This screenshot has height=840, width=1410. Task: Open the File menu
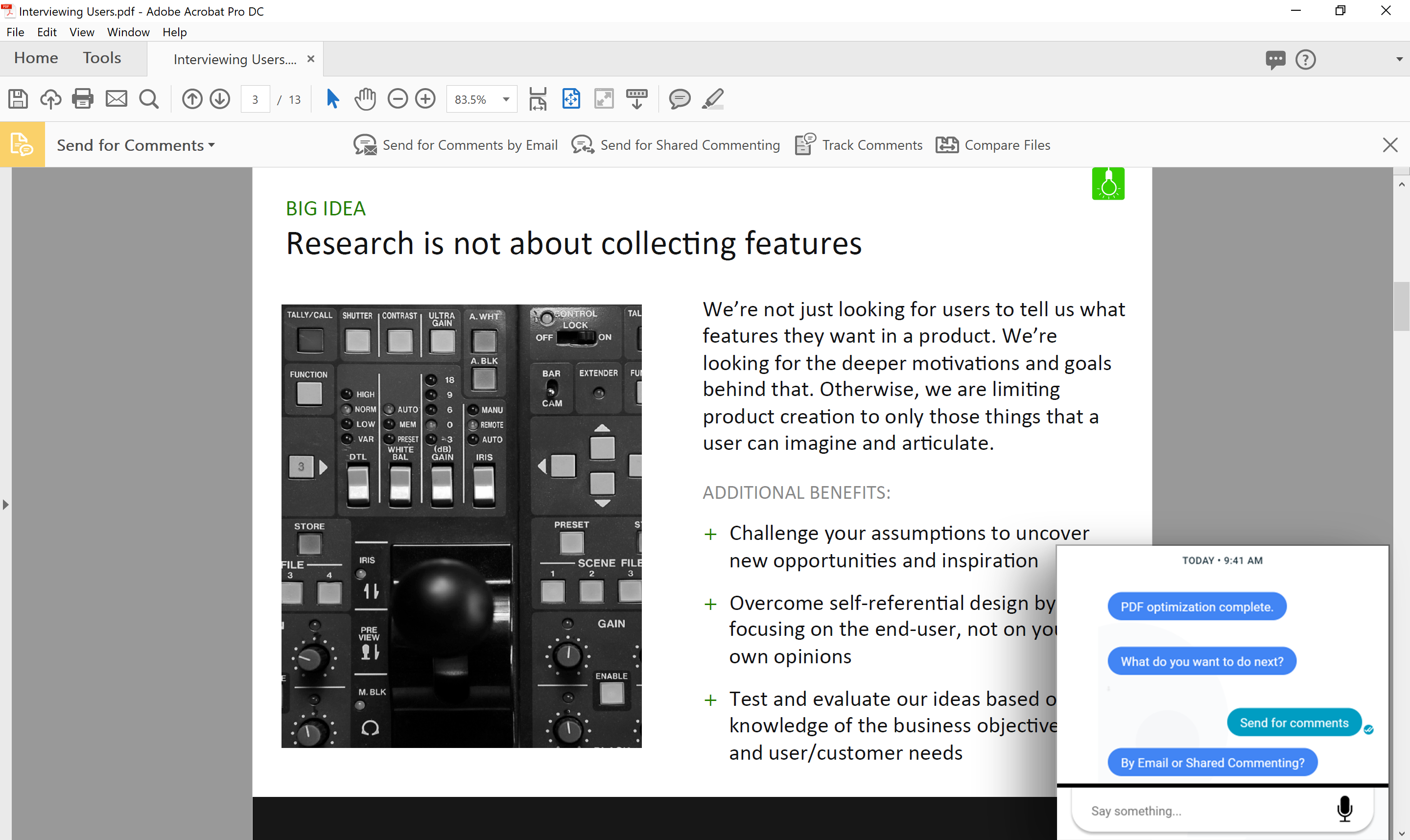click(15, 32)
